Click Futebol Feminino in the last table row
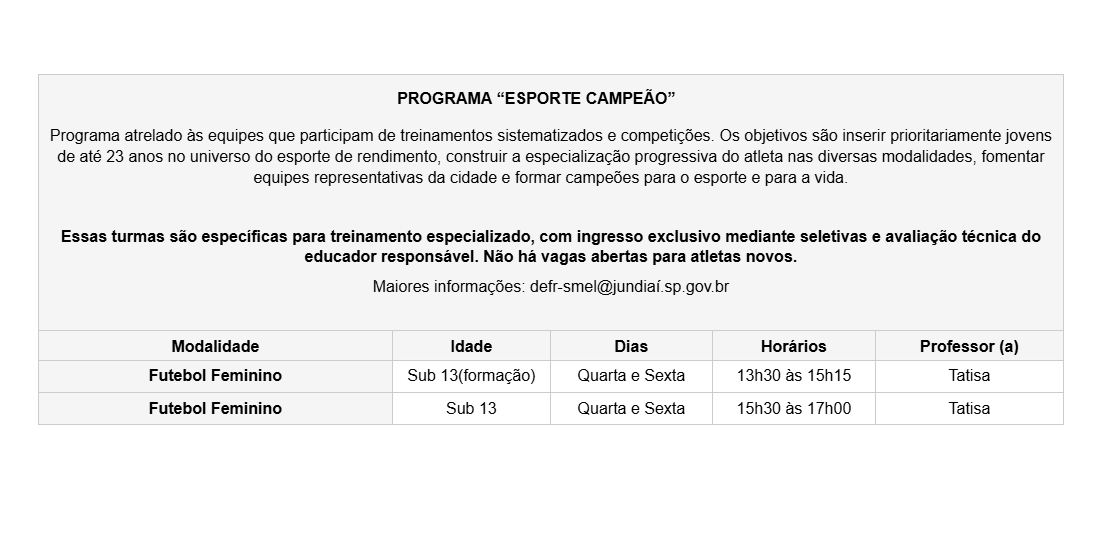Screen dimensions: 1107x534 click(x=215, y=408)
